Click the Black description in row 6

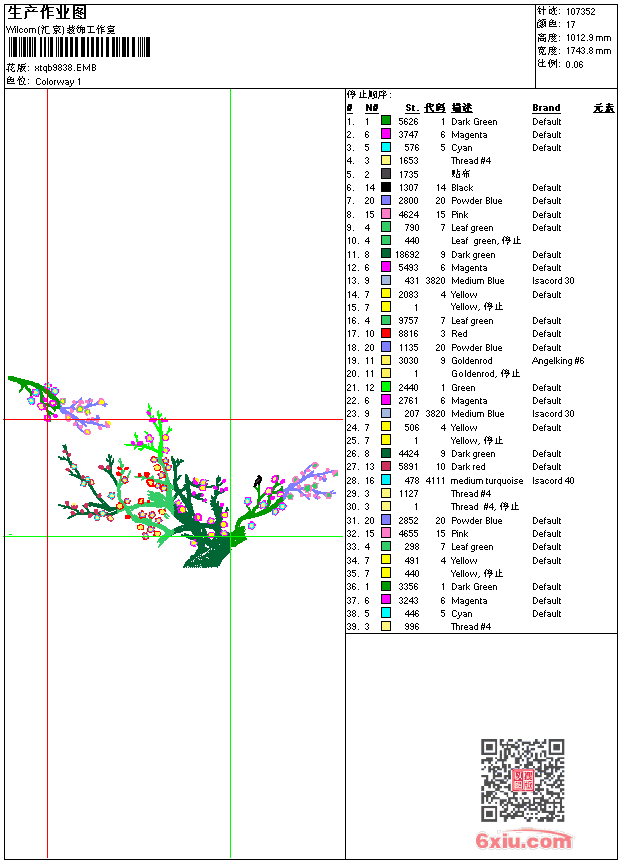tap(462, 188)
